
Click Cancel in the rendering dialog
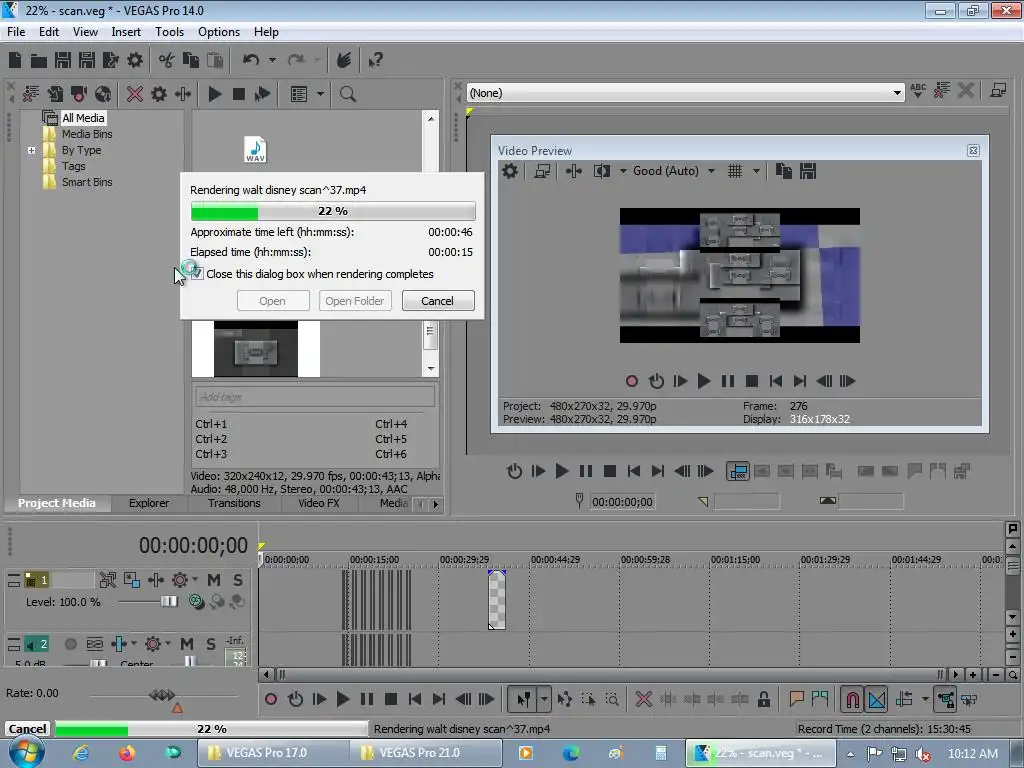438,301
